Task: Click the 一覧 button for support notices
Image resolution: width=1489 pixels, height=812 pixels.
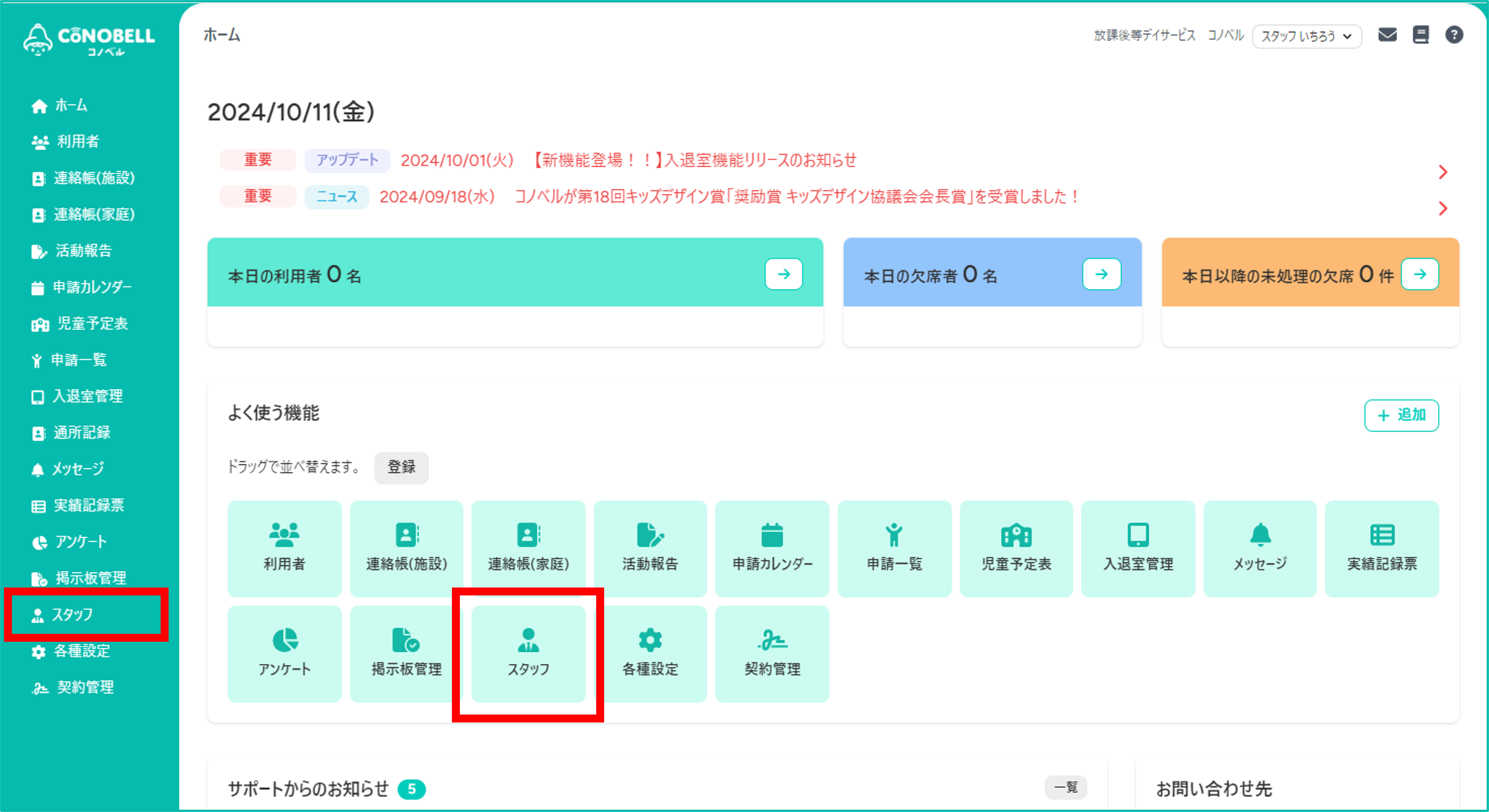Action: [x=1066, y=787]
